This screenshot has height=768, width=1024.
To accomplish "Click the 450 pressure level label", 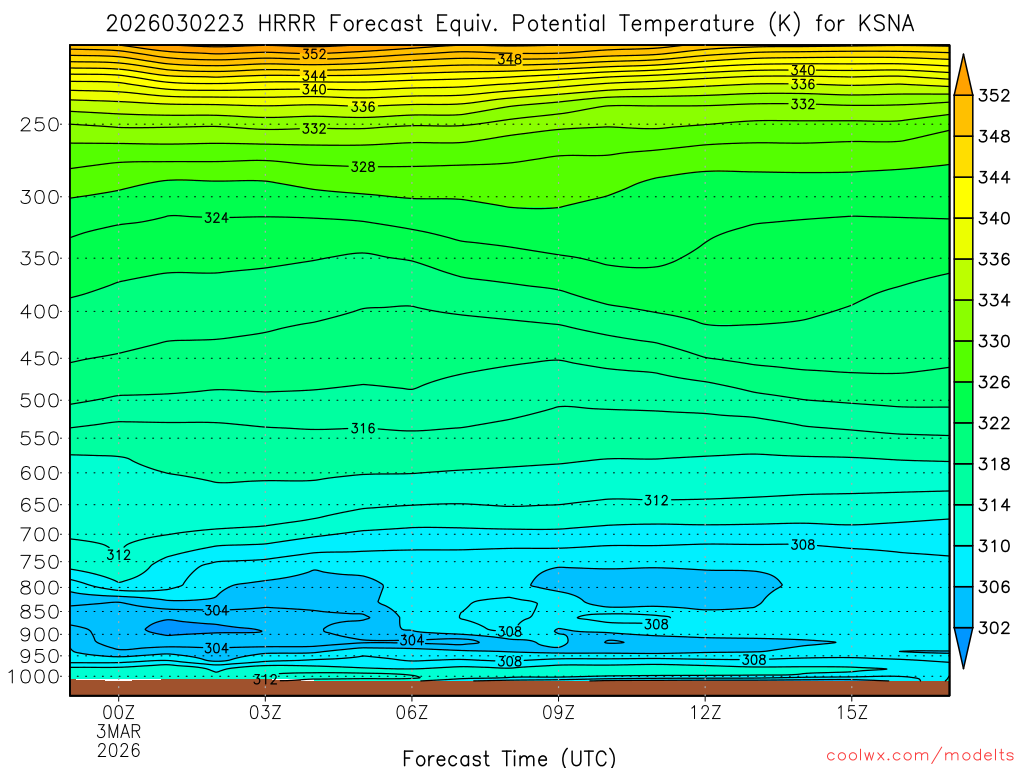I will [x=40, y=359].
